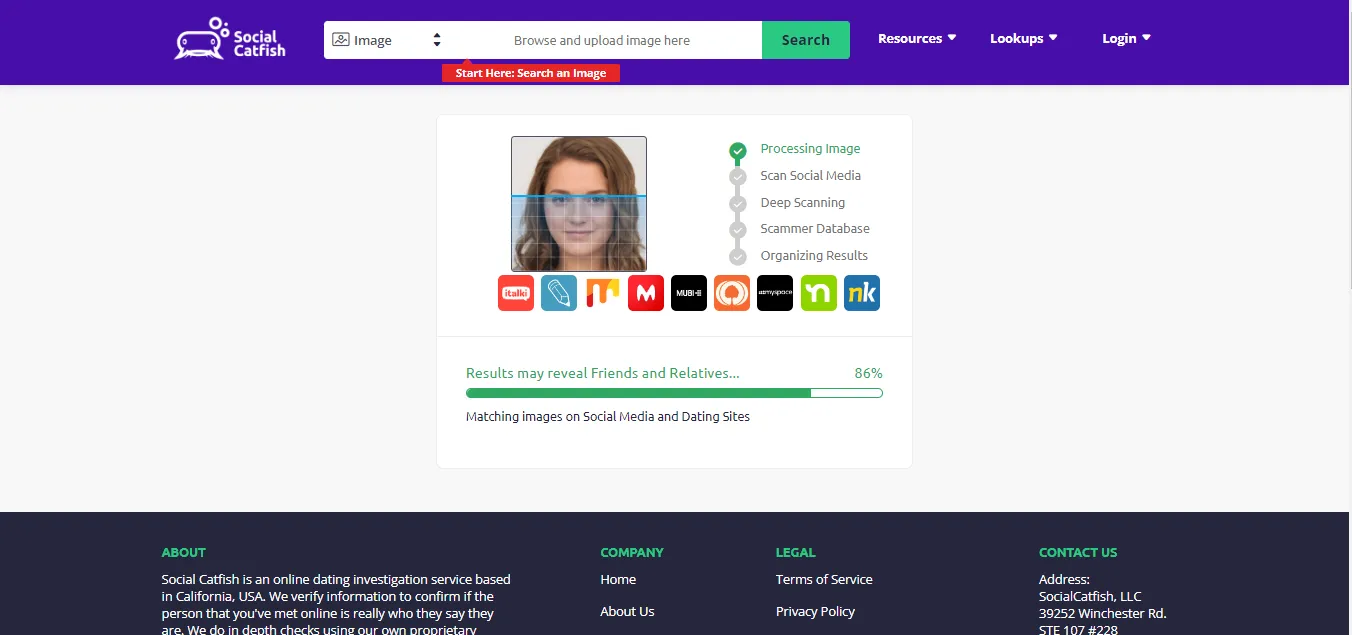Open the Login menu
The width and height of the screenshot is (1352, 635).
pyautogui.click(x=1126, y=38)
